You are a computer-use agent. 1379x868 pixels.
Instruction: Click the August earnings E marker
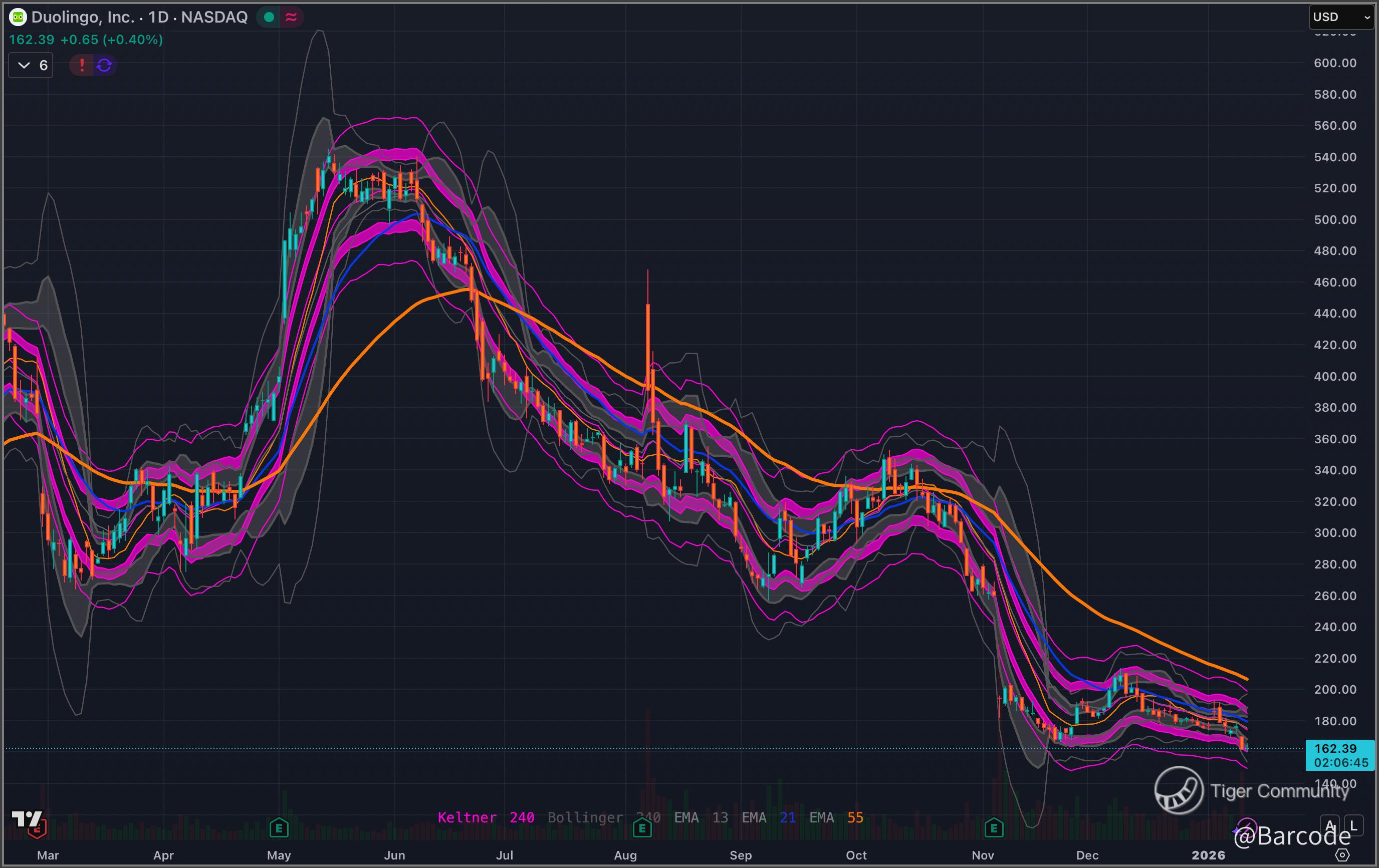point(642,827)
